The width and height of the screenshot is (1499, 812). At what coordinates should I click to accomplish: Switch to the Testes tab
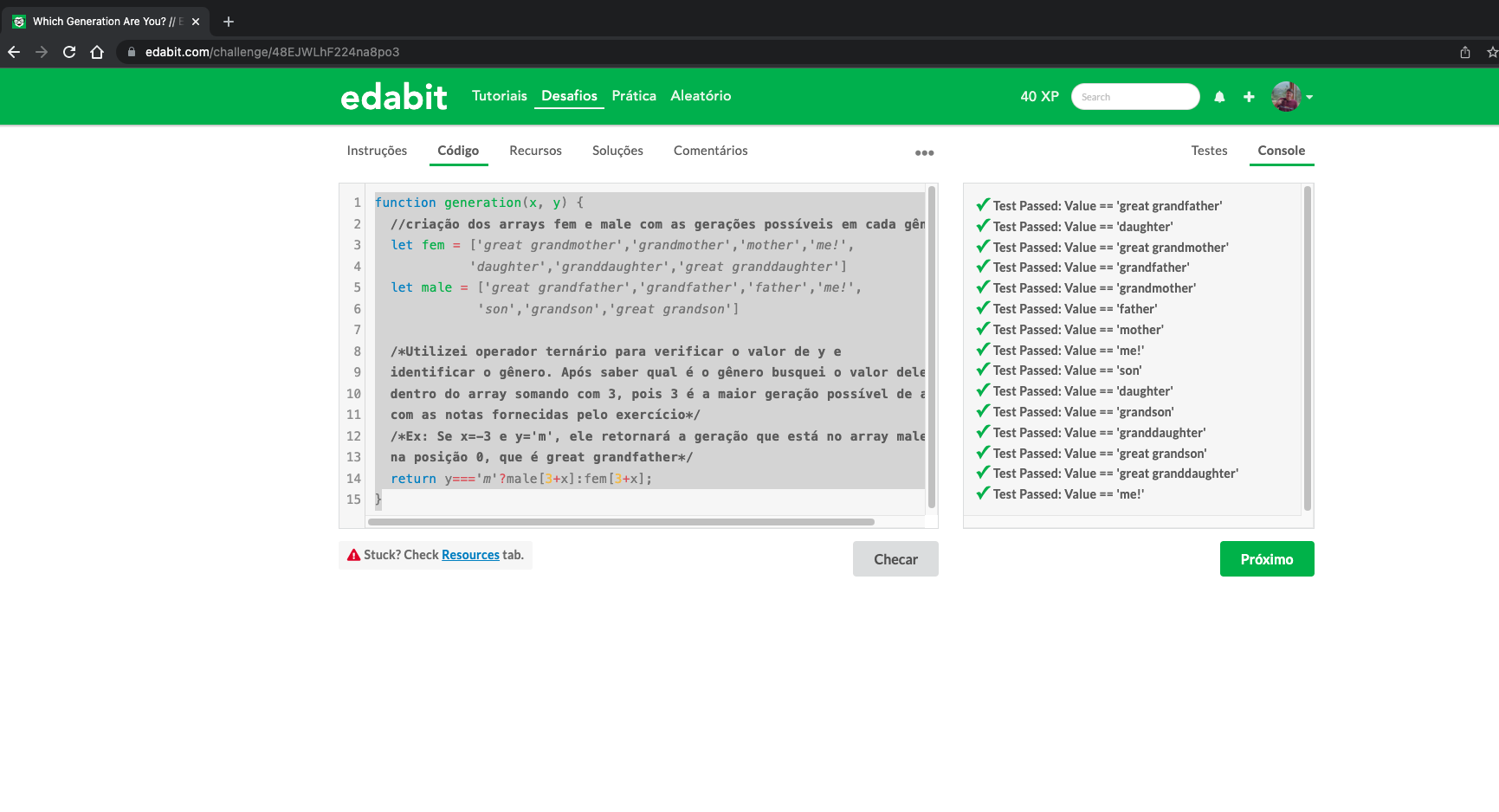coord(1209,150)
